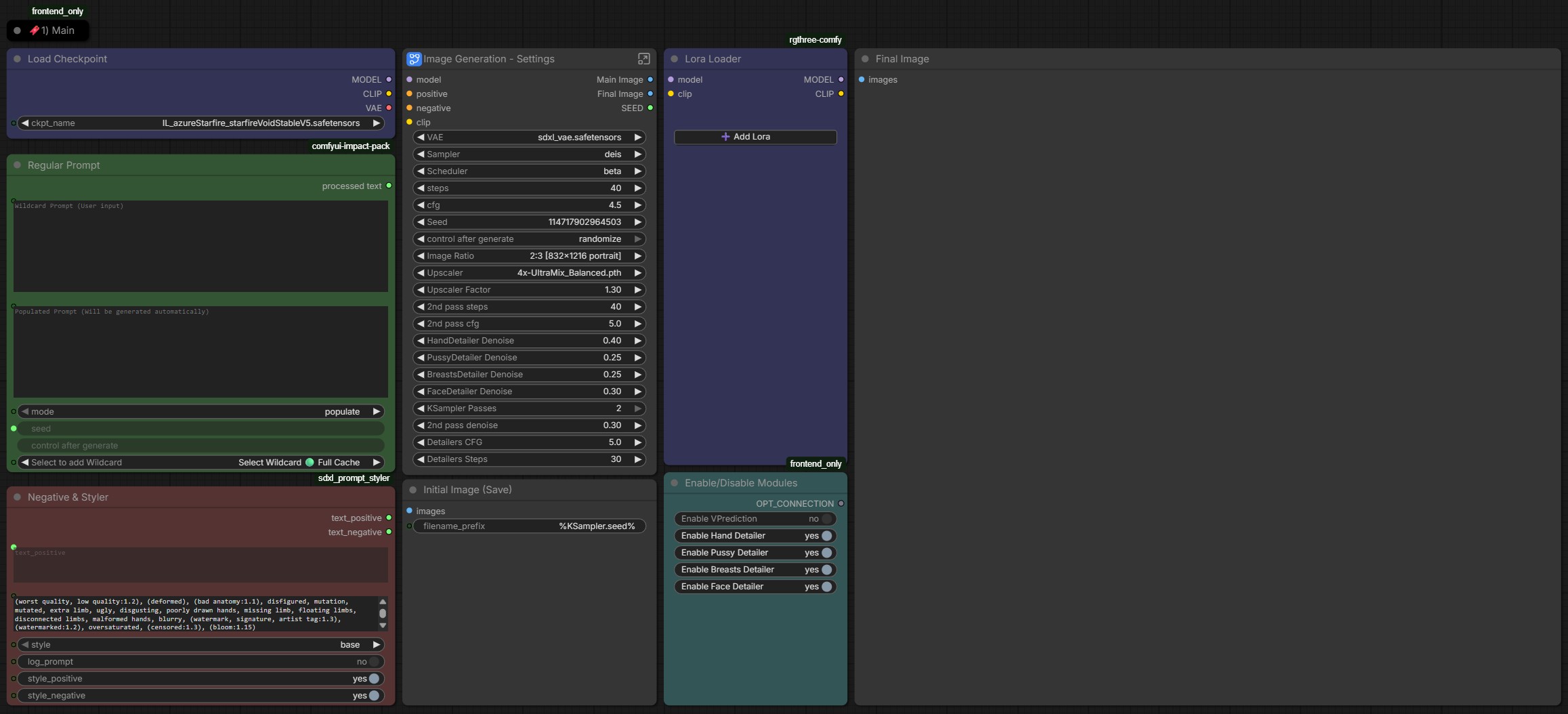Open the VAE sdxl_vae.safetensors dropdown
The image size is (1568, 714).
(x=529, y=138)
